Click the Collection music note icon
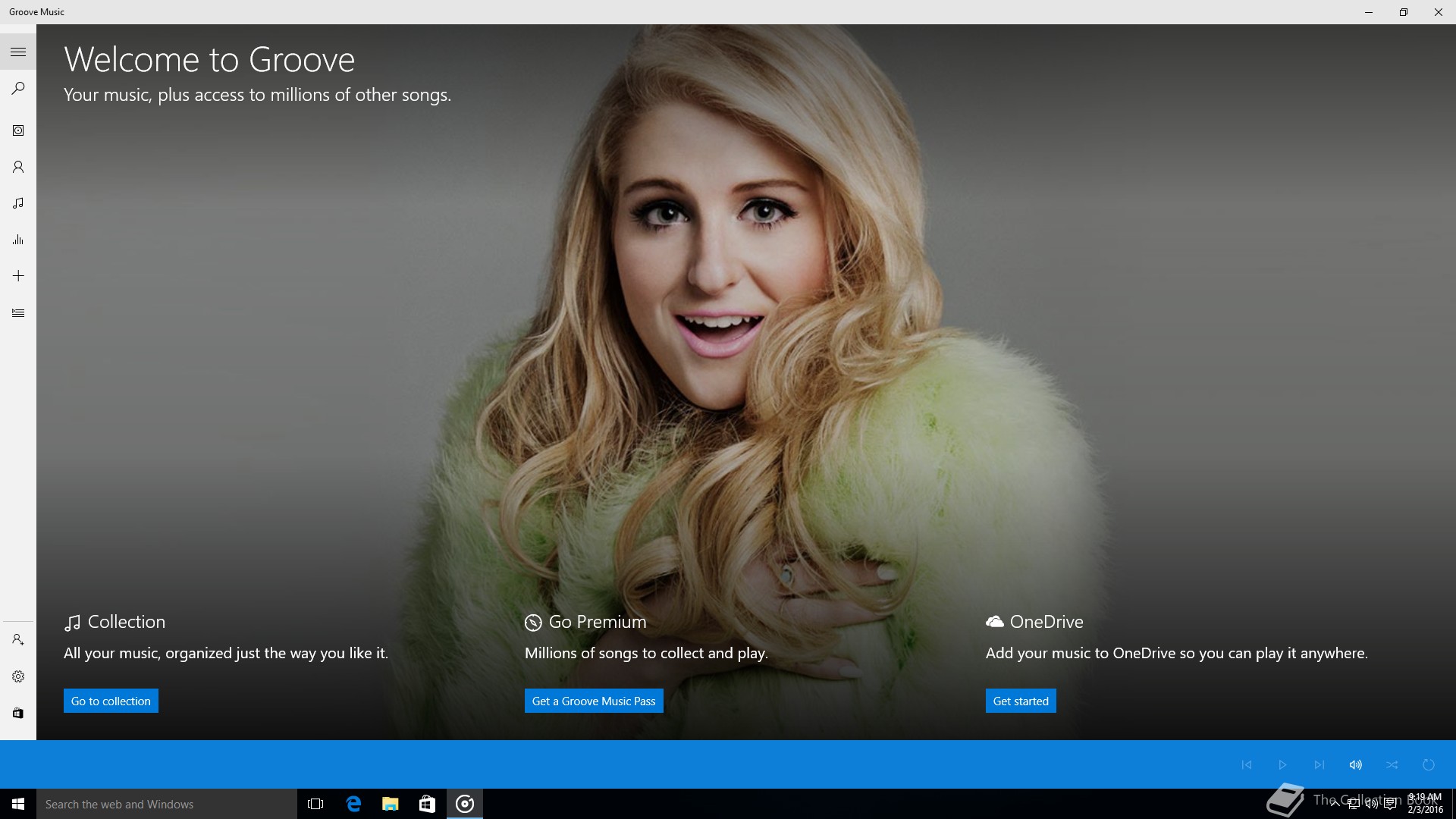Screen dimensions: 1456x819 72,623
